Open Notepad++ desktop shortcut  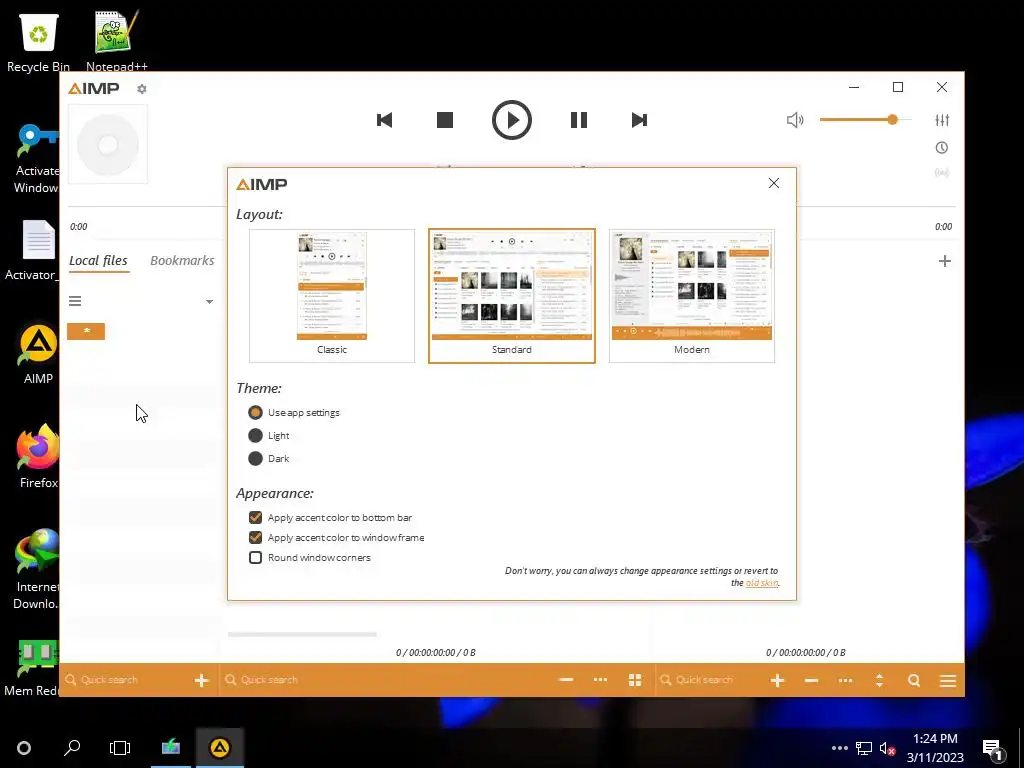point(117,42)
